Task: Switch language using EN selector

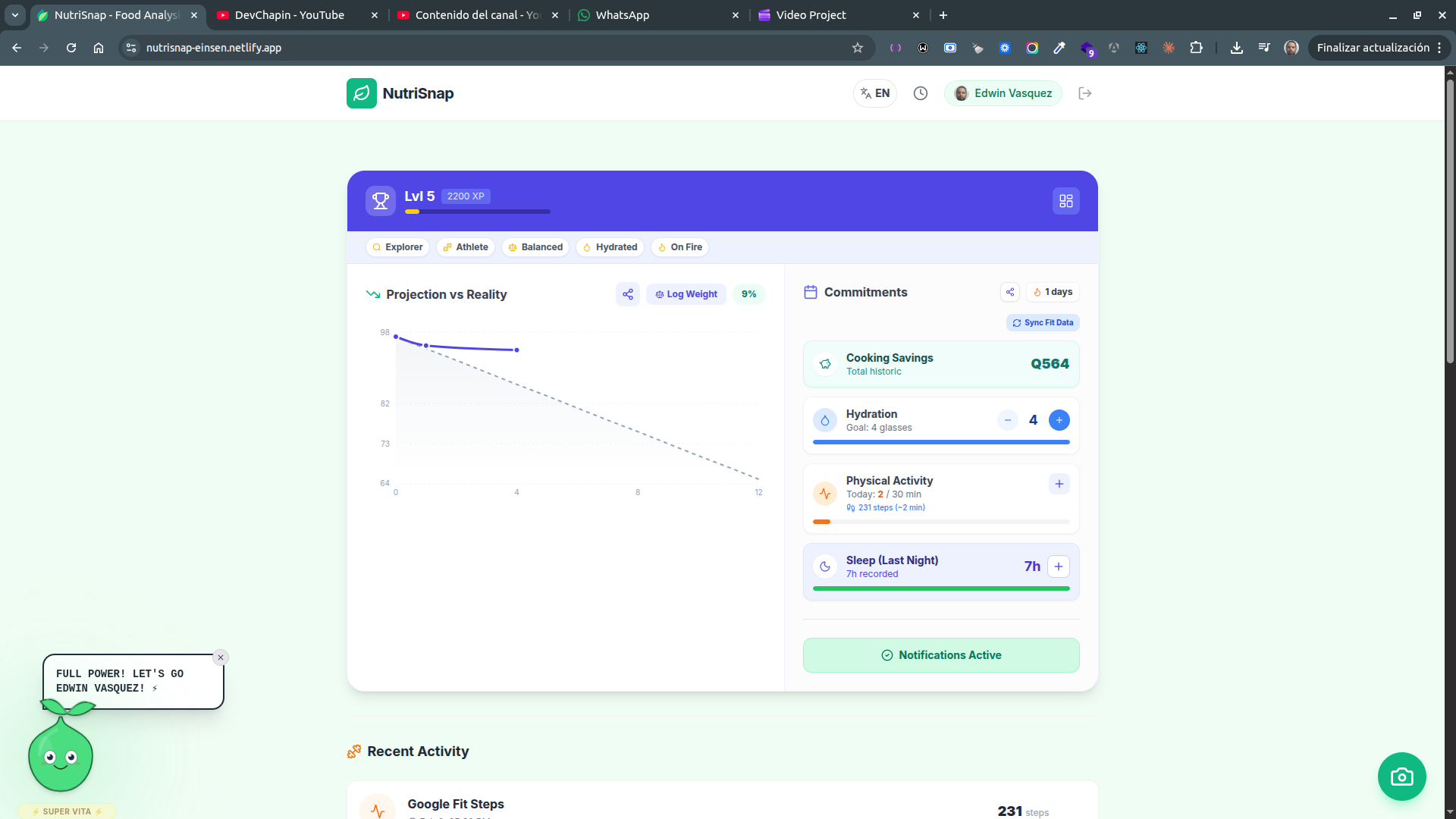Action: 874,93
